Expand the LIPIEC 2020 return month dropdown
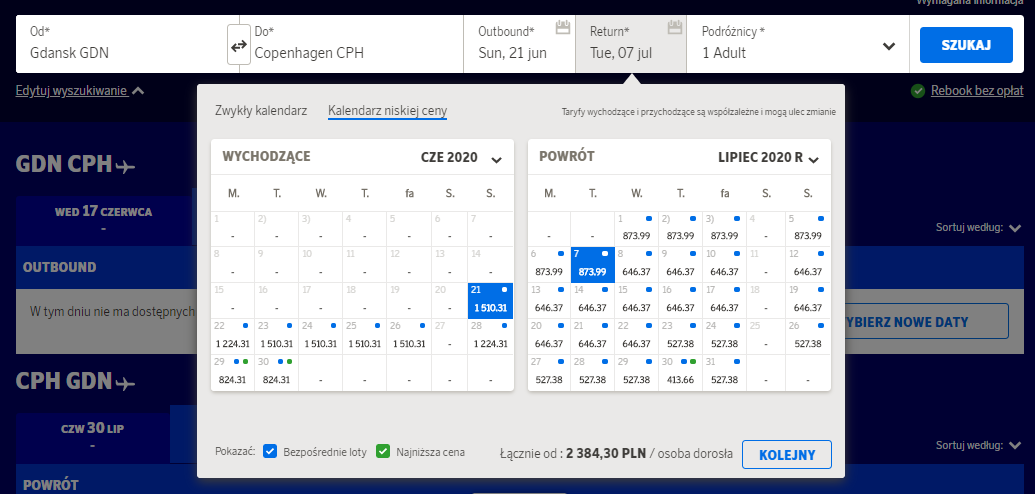 (813, 159)
